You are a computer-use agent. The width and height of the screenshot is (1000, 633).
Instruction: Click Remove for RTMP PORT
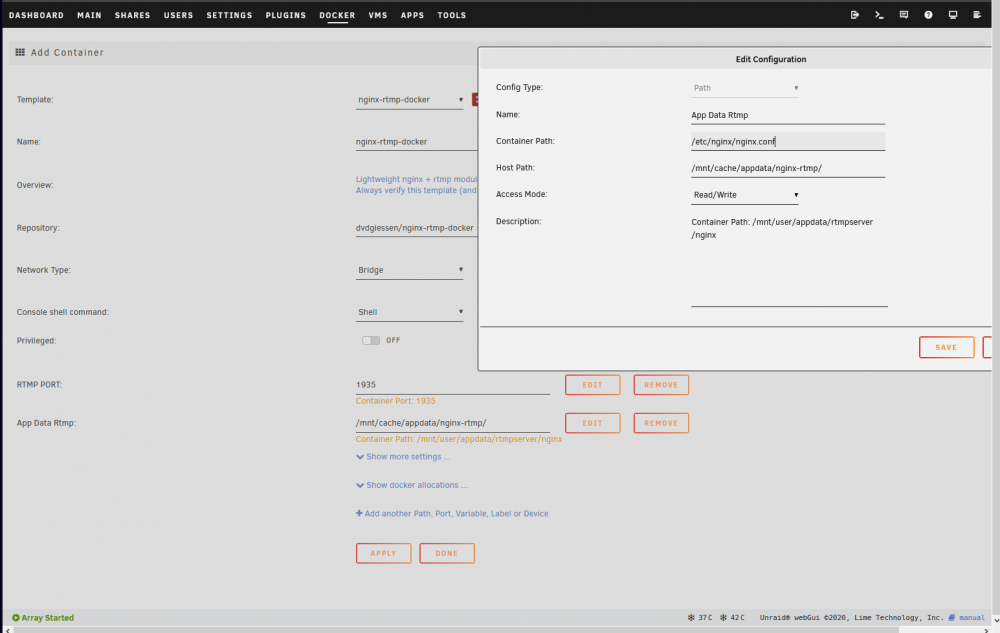click(661, 385)
